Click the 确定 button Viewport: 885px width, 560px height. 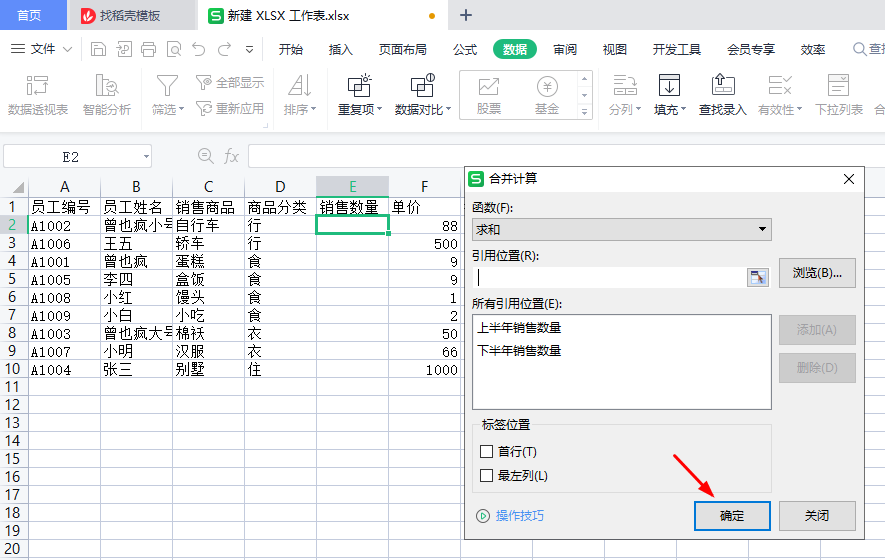coord(732,515)
